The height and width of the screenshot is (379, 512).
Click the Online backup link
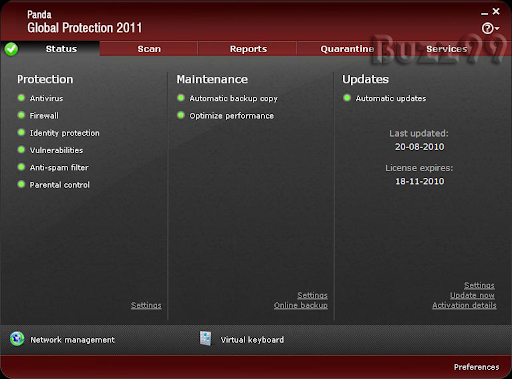click(x=301, y=305)
